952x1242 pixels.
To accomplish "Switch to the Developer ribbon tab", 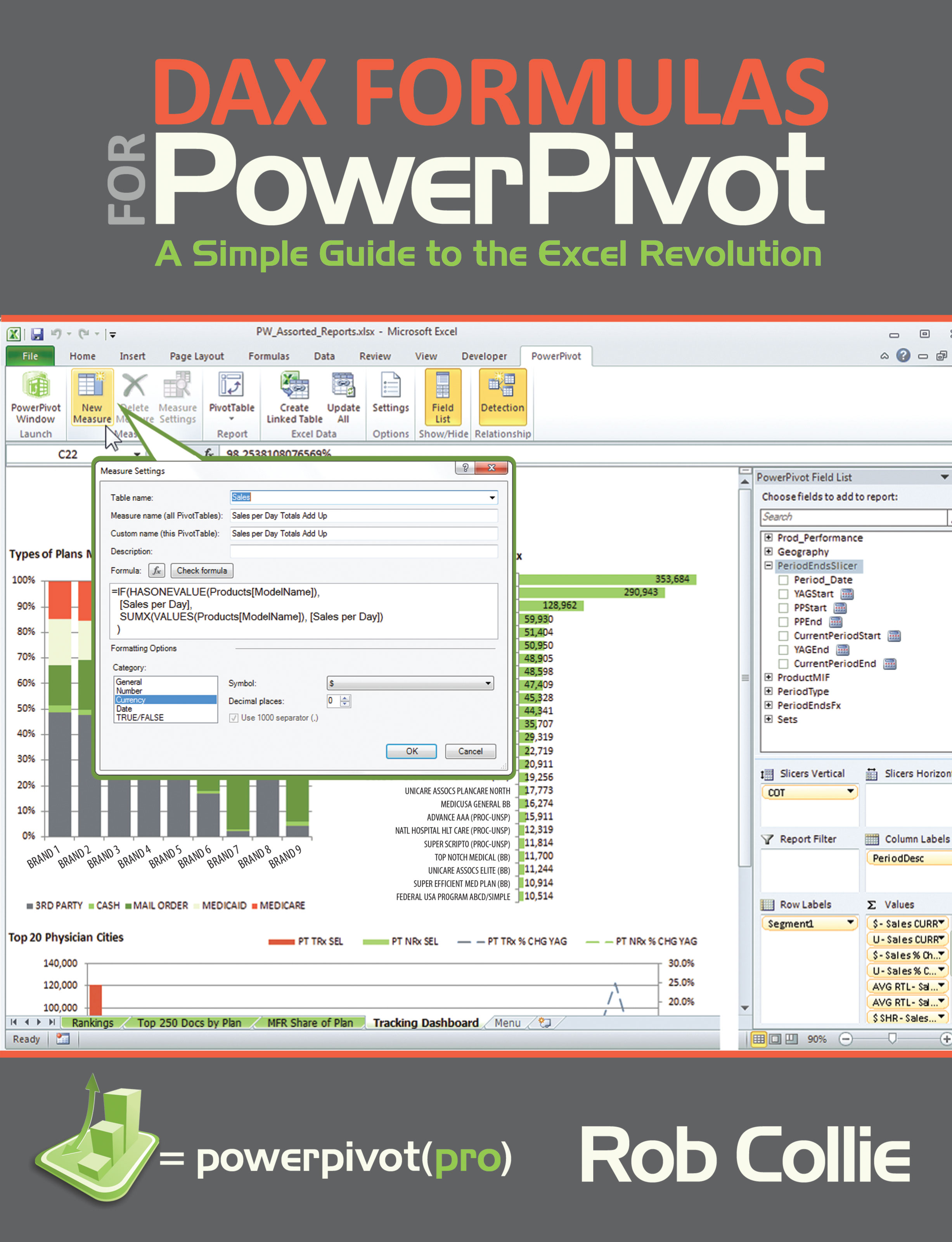I will pos(484,356).
